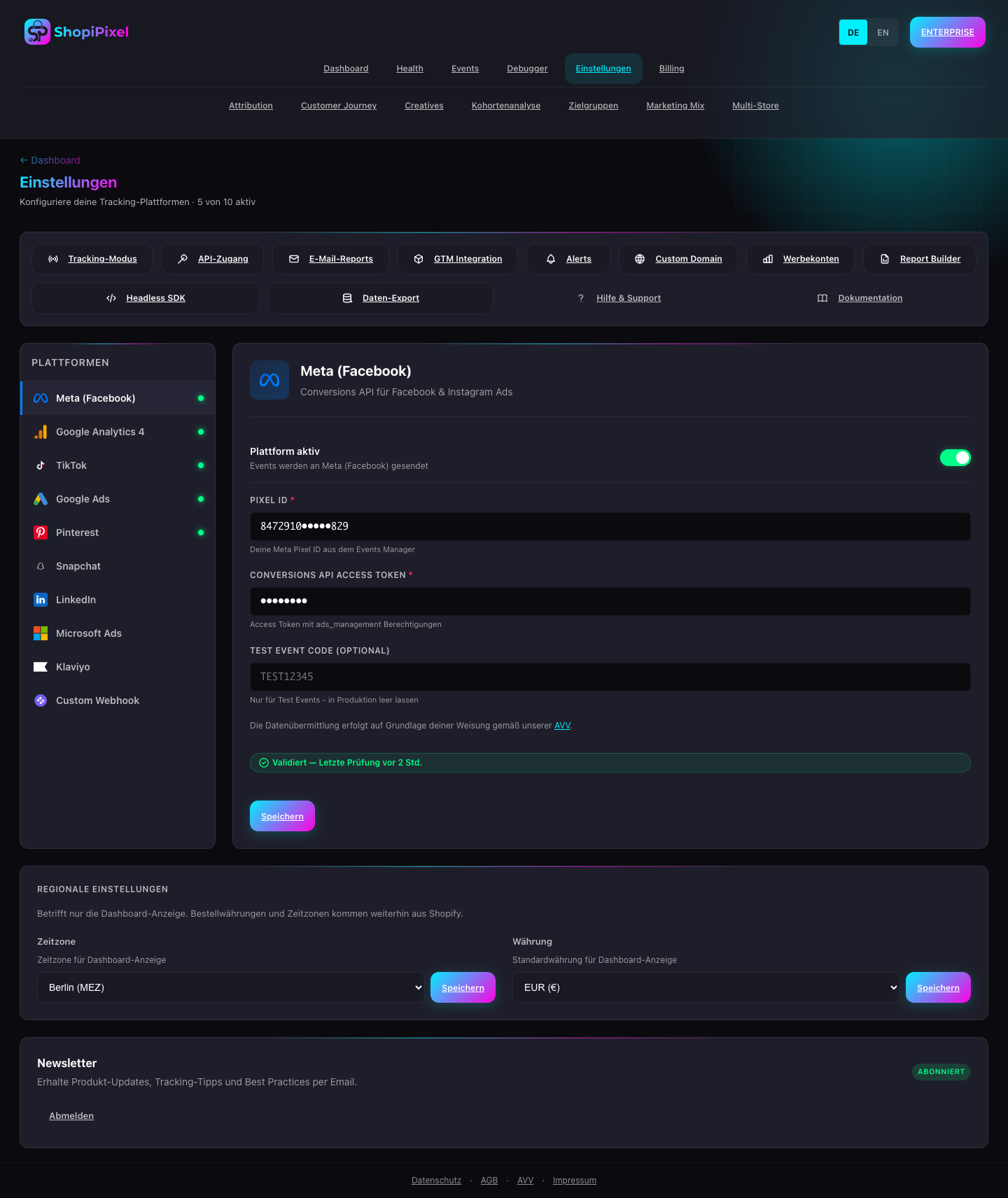Viewport: 1008px width, 1198px height.
Task: Open the Billing tab
Action: (x=671, y=69)
